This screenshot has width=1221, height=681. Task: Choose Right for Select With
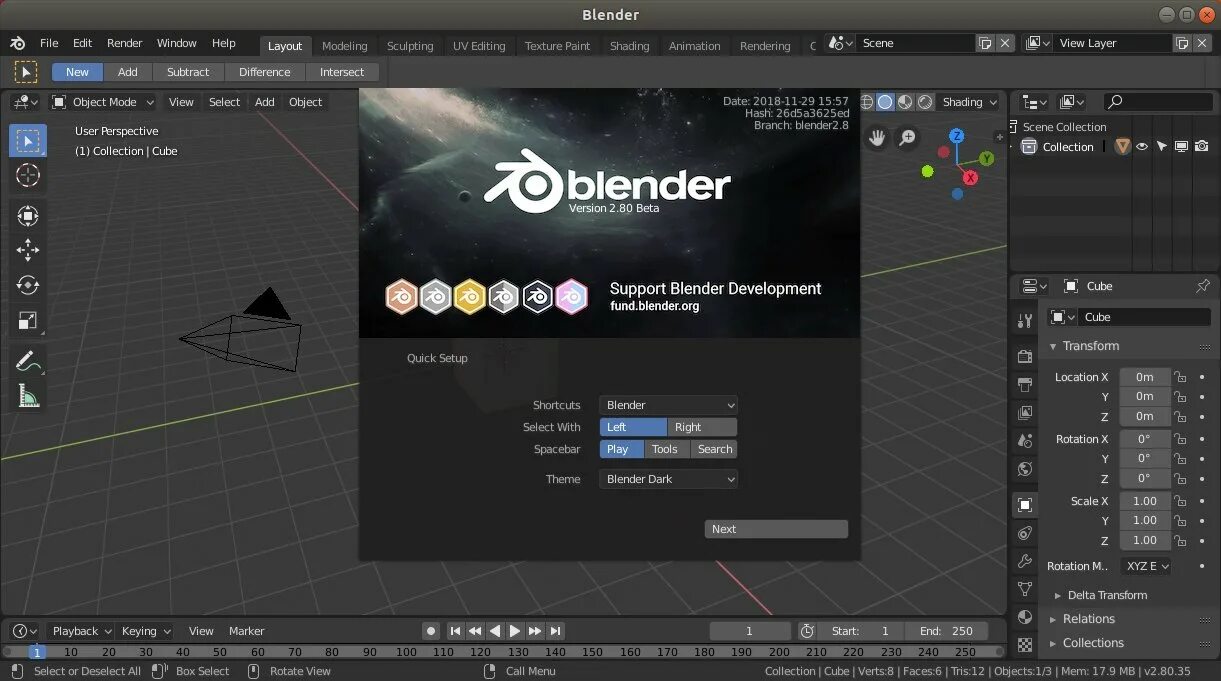(x=702, y=427)
